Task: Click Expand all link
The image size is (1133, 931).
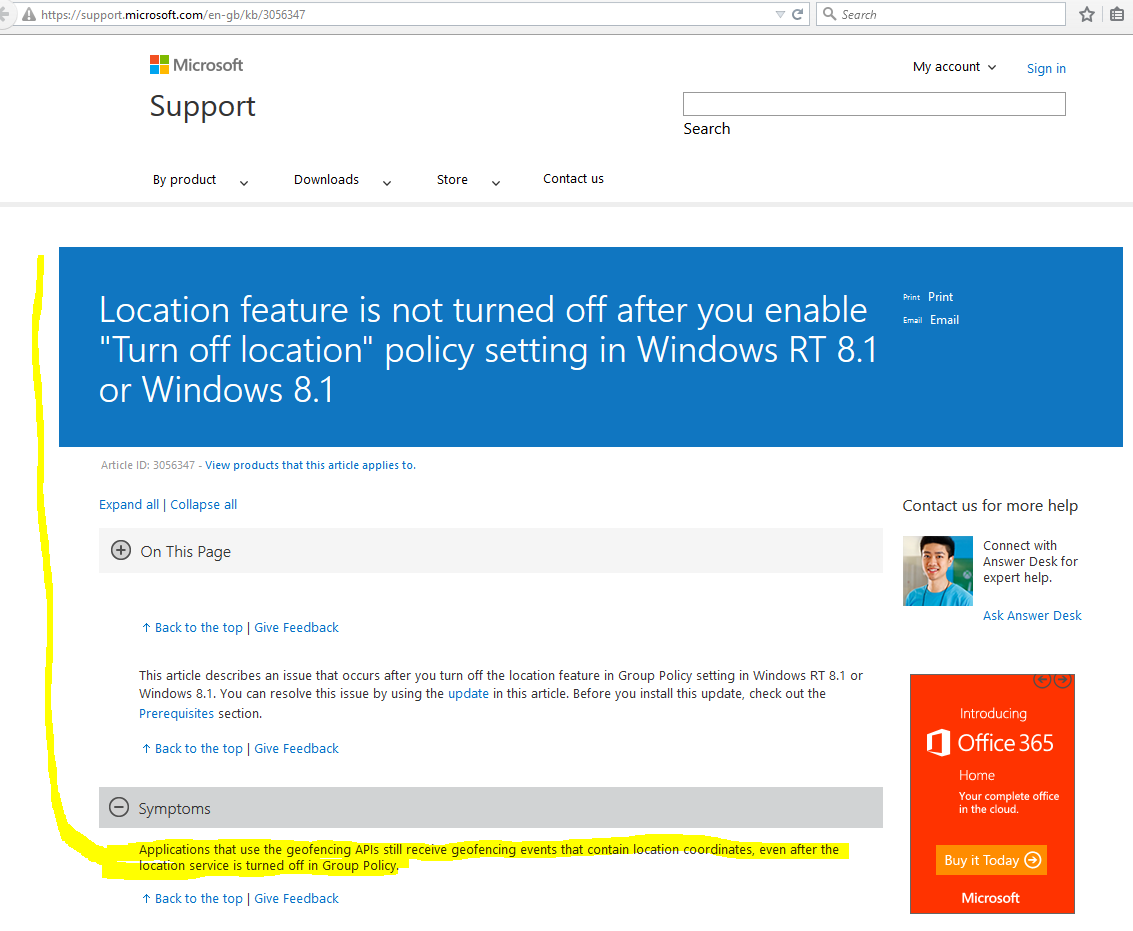Action: coord(129,505)
